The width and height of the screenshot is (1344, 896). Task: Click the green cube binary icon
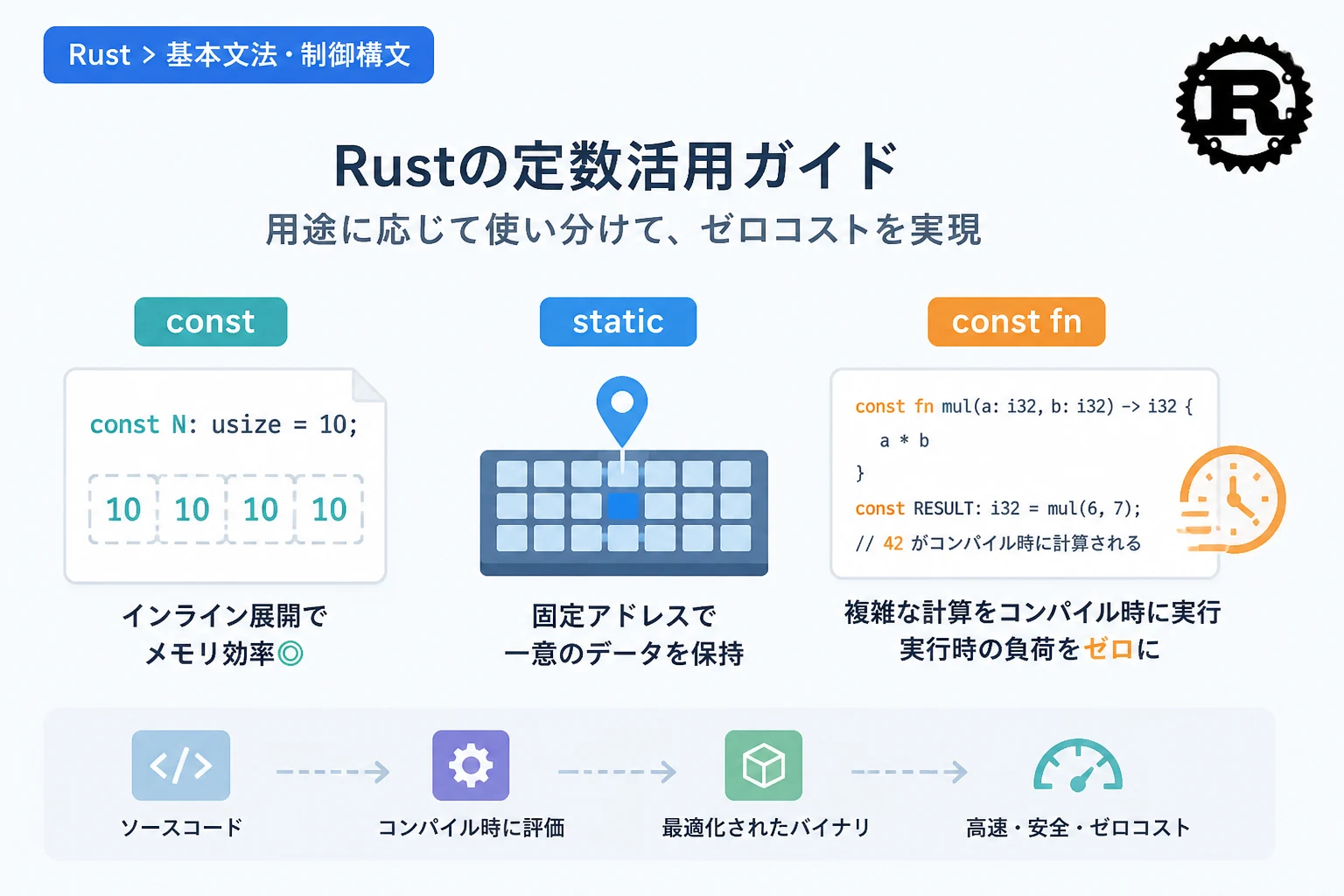[x=763, y=766]
